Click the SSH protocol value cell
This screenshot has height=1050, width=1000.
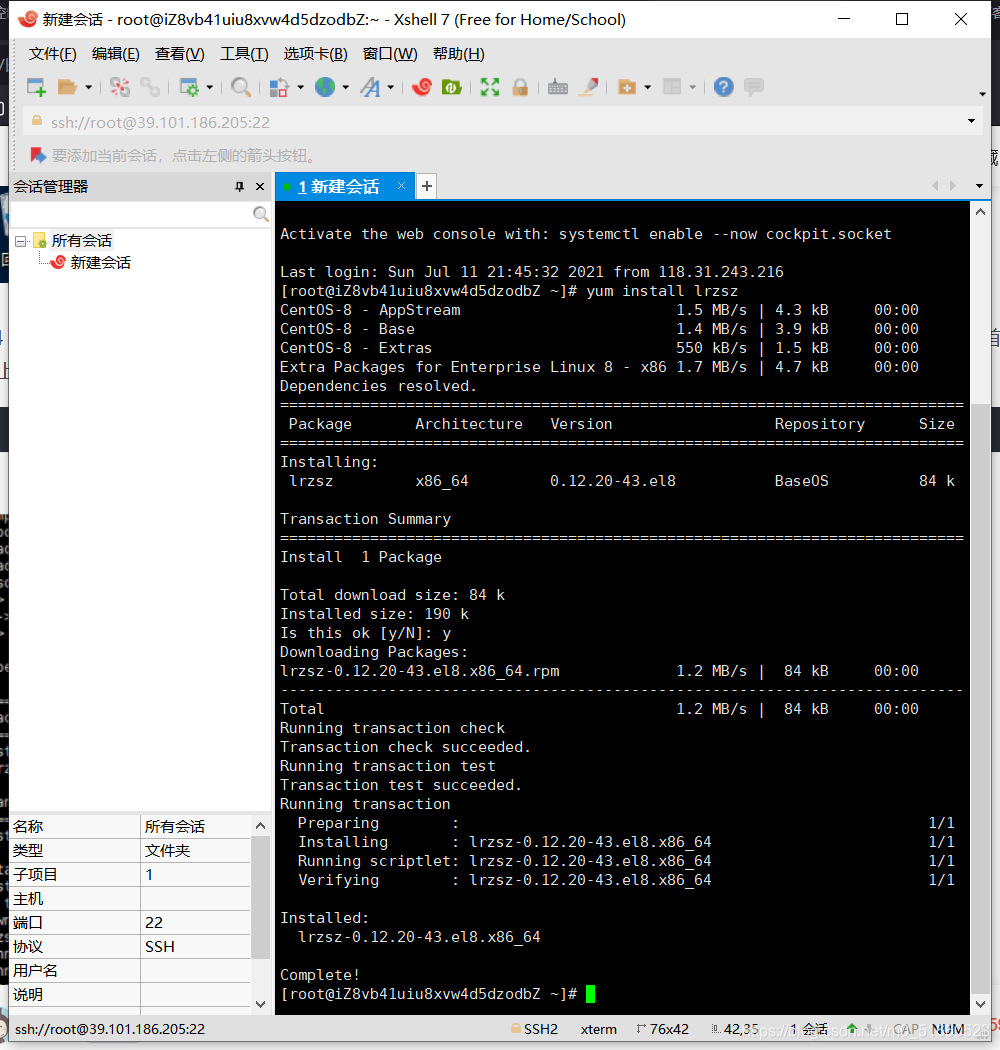195,947
